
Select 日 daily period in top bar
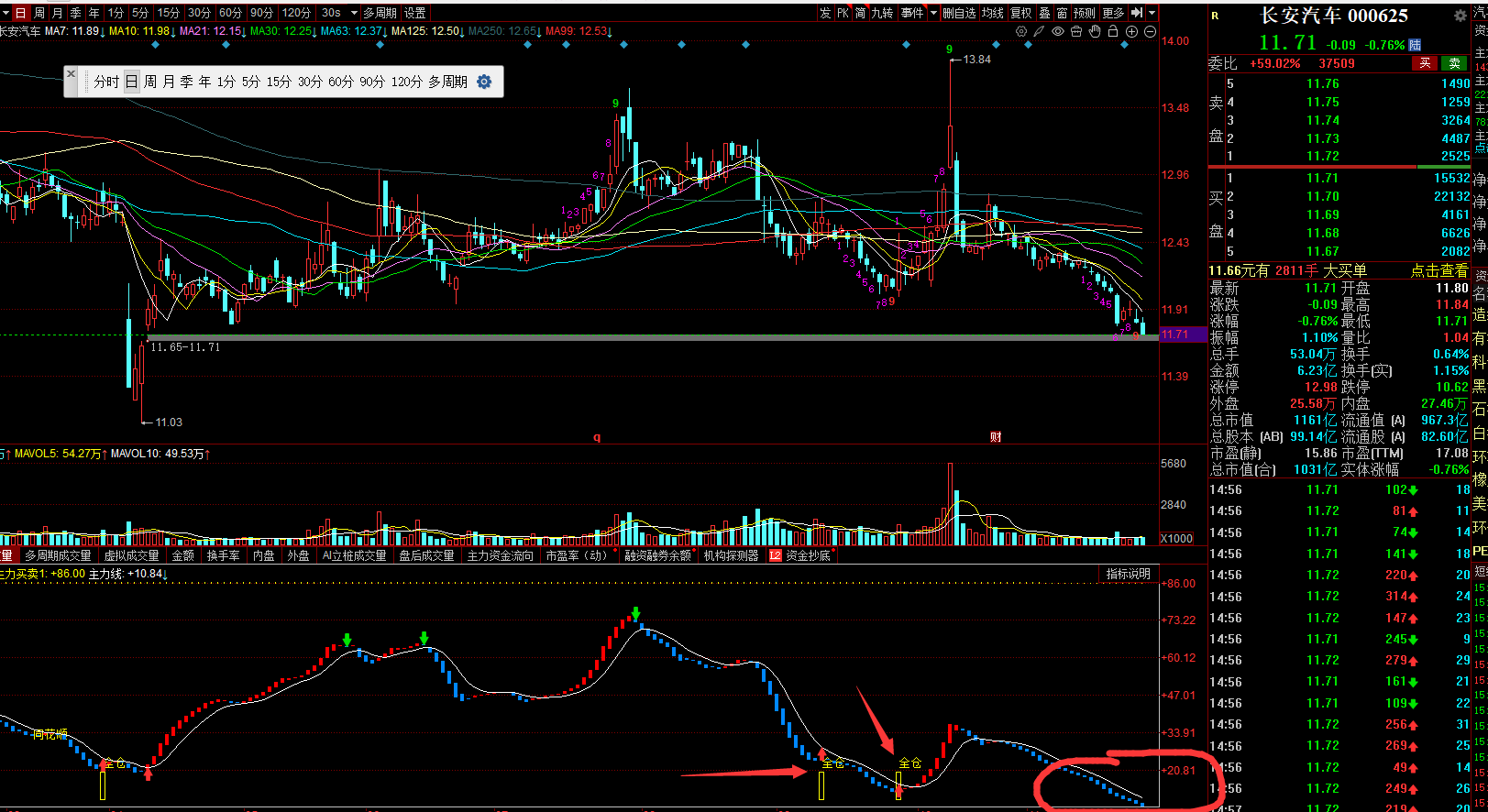[x=21, y=13]
